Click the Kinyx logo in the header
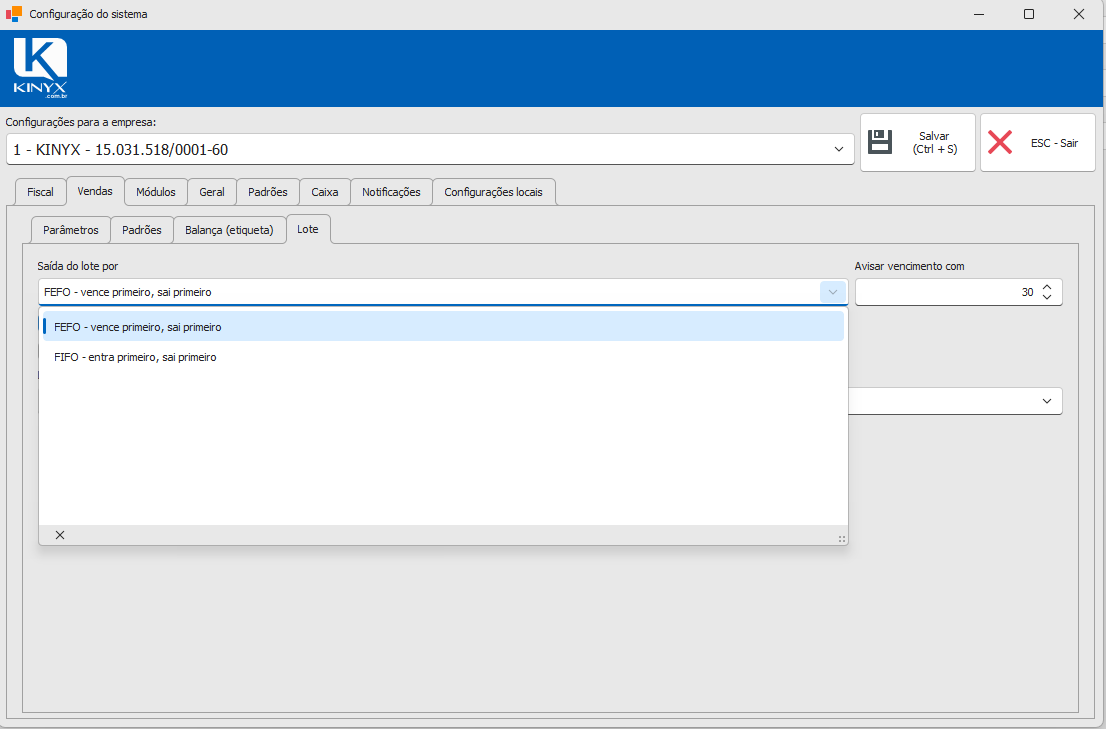This screenshot has height=729, width=1106. tap(40, 68)
